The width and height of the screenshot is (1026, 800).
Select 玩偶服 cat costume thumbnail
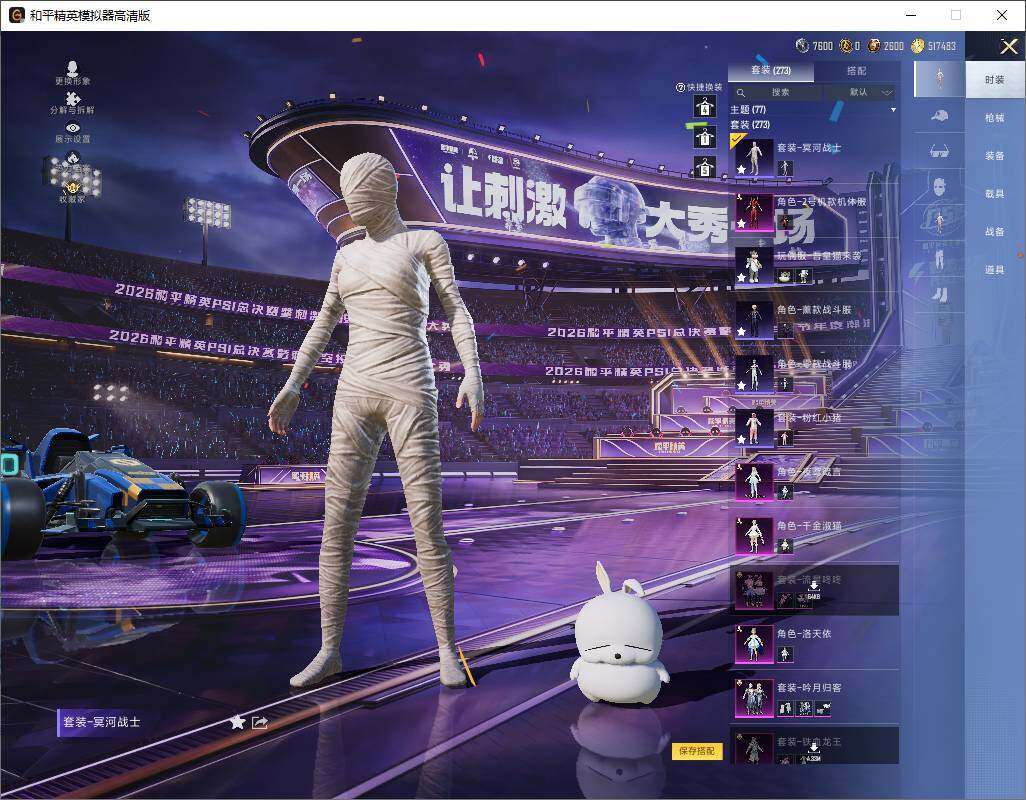tap(754, 266)
